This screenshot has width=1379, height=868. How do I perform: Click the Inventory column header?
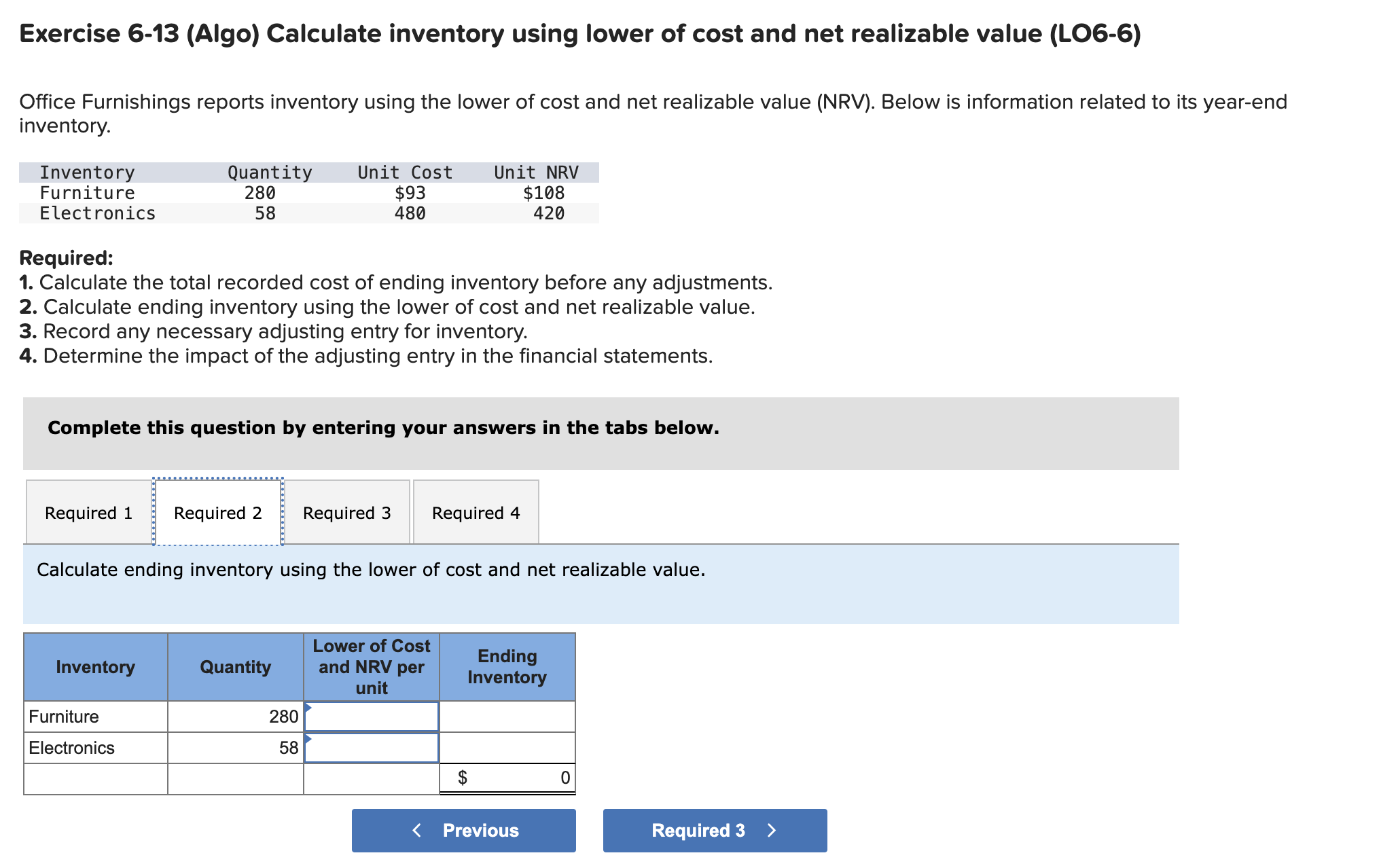[x=95, y=667]
